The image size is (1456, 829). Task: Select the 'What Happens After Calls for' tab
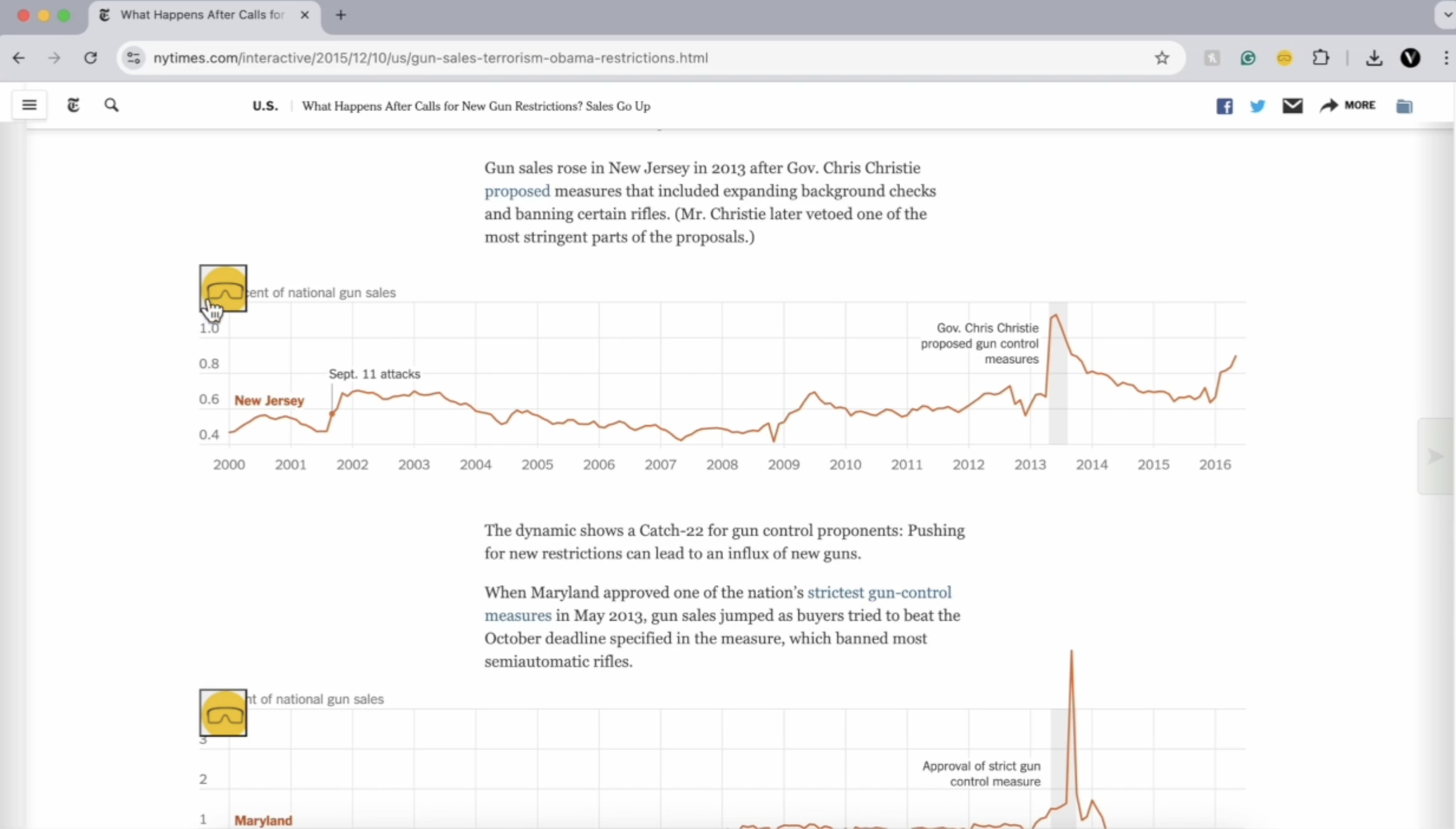point(202,15)
